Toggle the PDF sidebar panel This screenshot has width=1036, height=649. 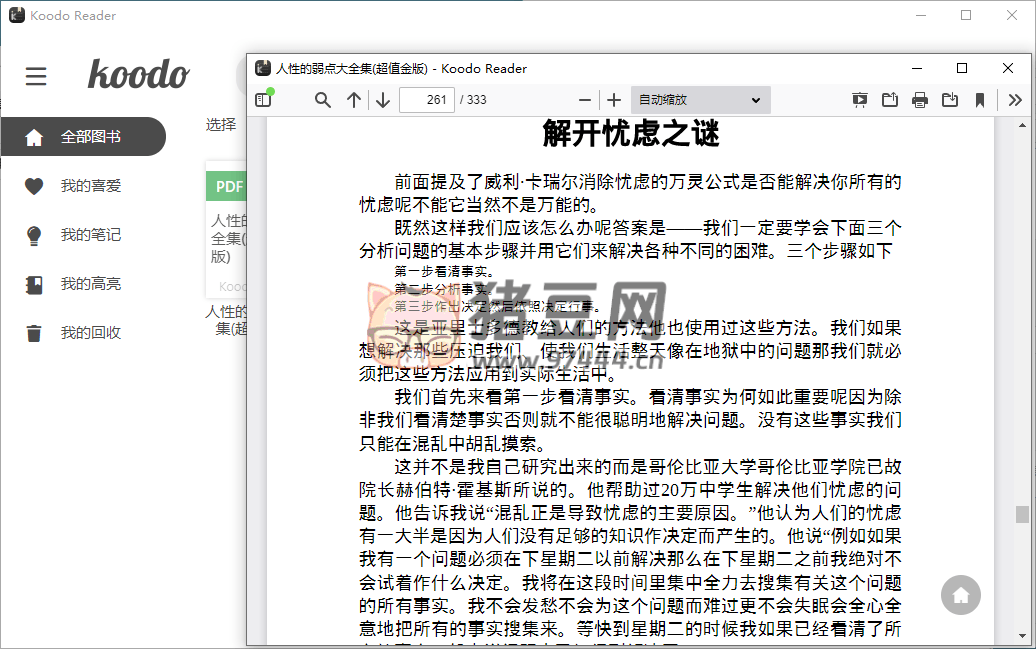tap(263, 100)
